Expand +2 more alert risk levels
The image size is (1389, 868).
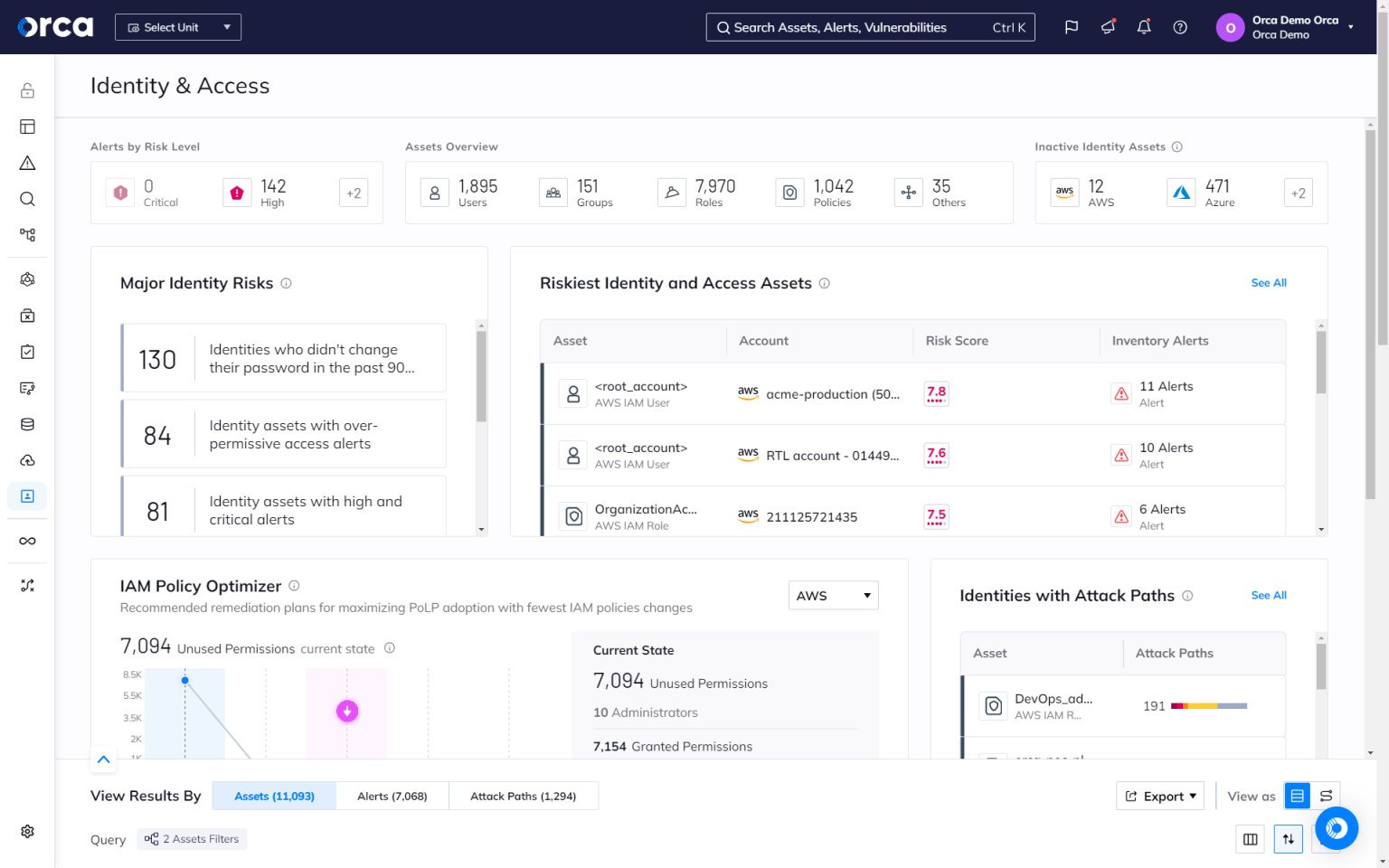354,193
